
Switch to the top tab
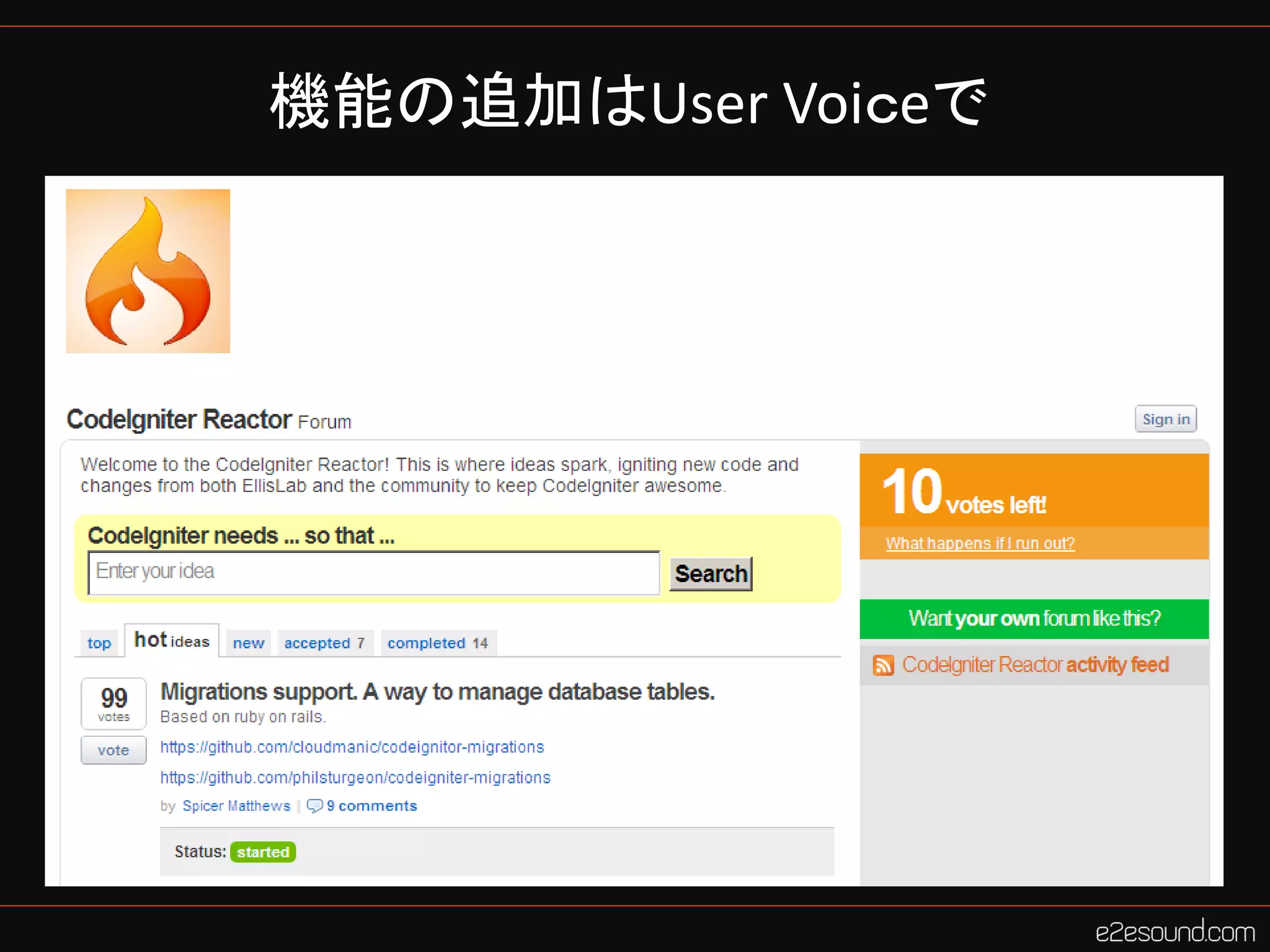point(99,643)
